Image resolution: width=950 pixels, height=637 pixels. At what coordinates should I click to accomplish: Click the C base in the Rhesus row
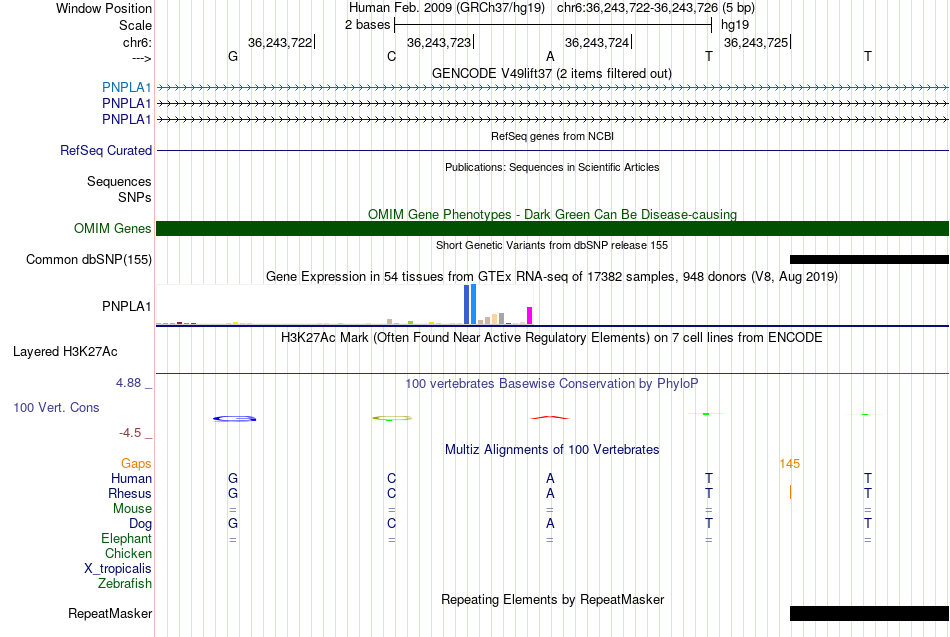pos(391,493)
